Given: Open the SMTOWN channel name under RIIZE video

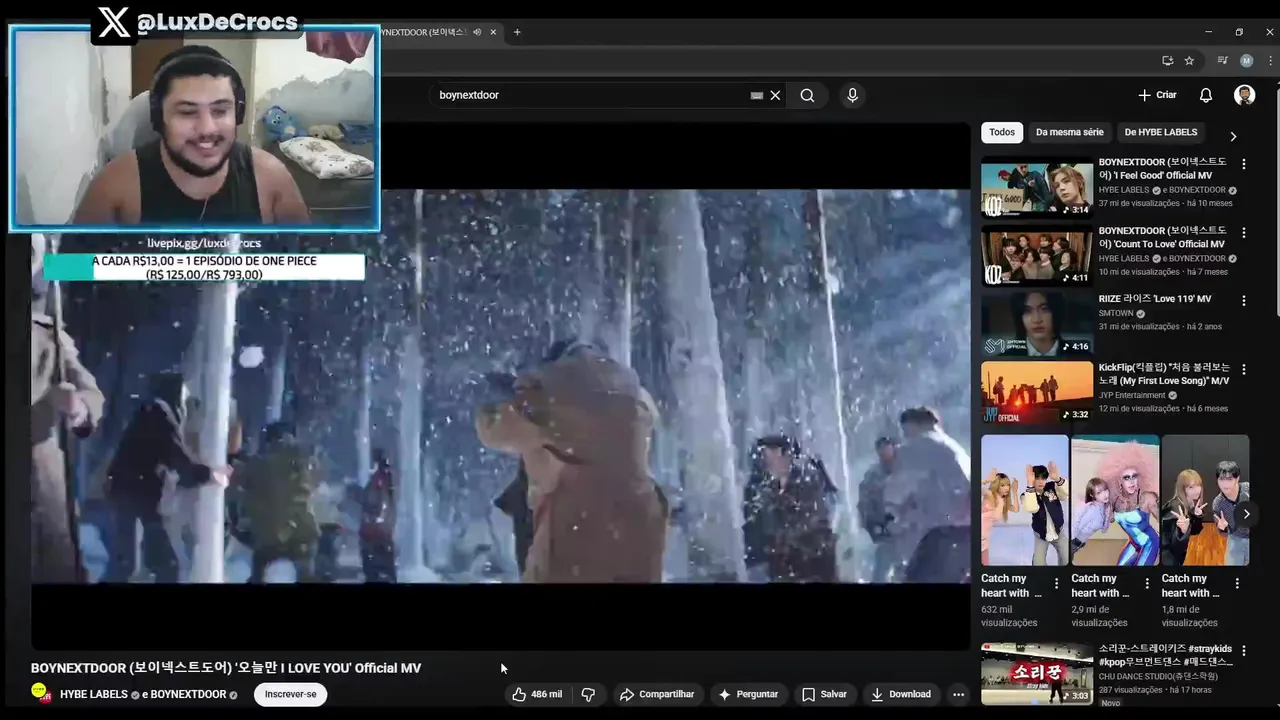Looking at the screenshot, I should tap(1116, 313).
